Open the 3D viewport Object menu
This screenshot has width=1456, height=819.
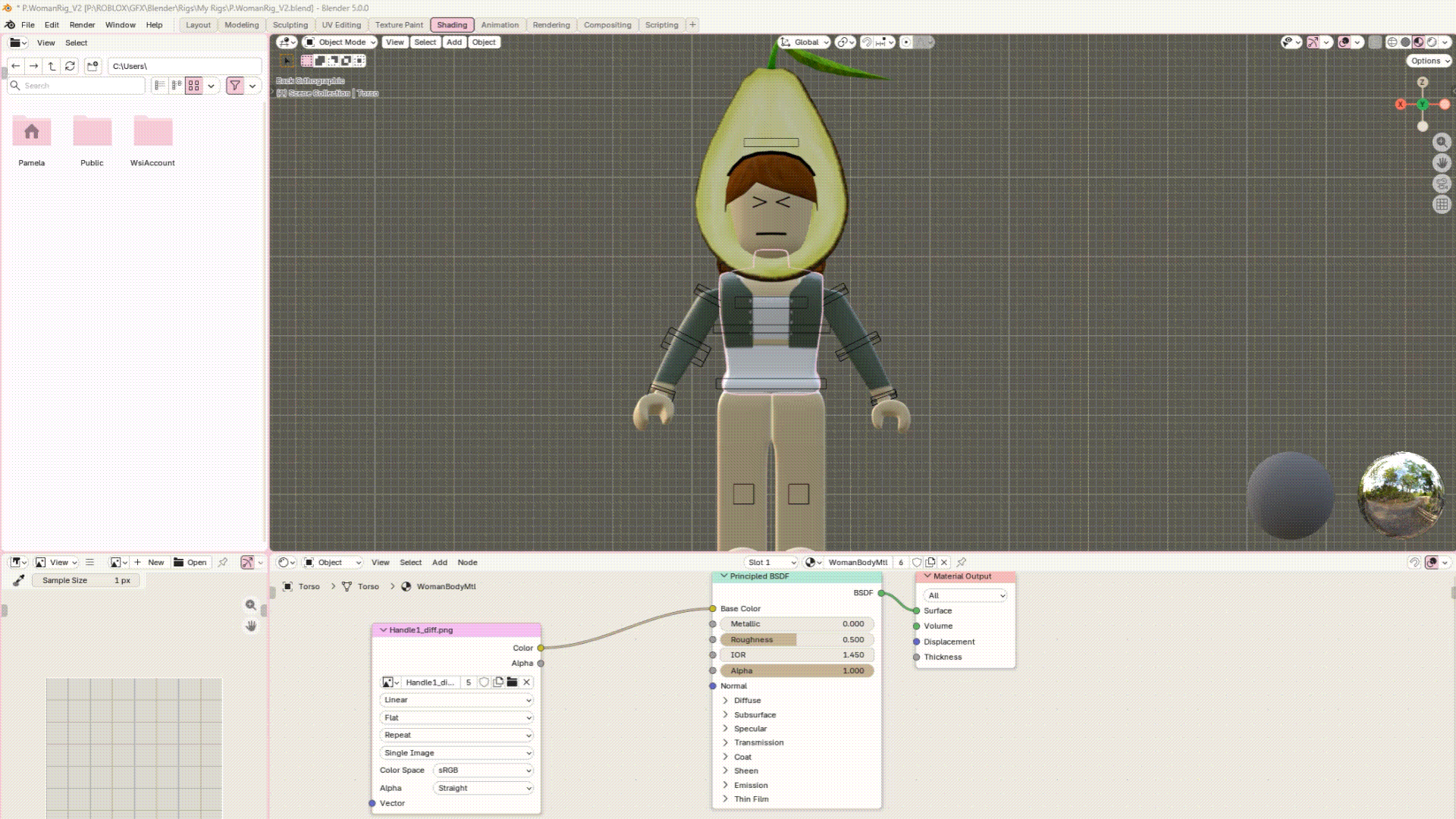(484, 42)
